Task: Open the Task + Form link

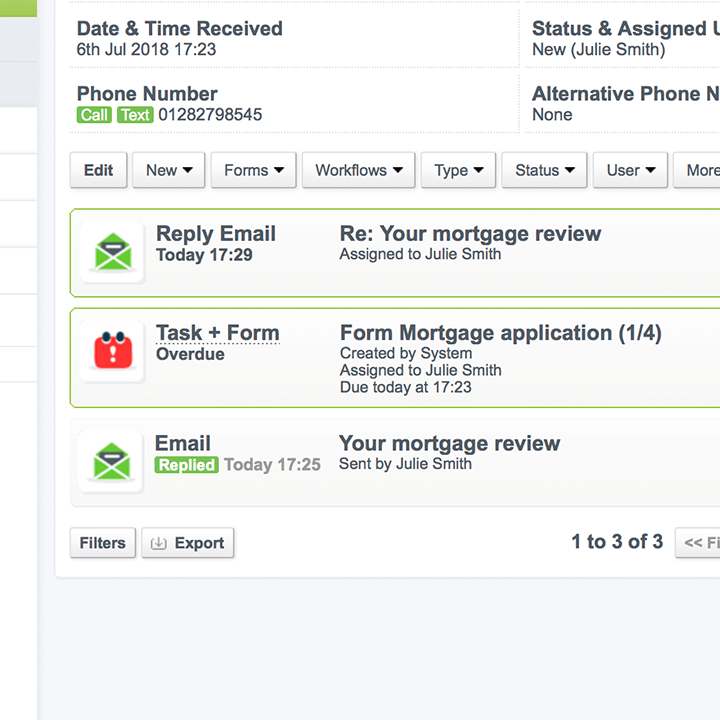Action: click(x=217, y=333)
